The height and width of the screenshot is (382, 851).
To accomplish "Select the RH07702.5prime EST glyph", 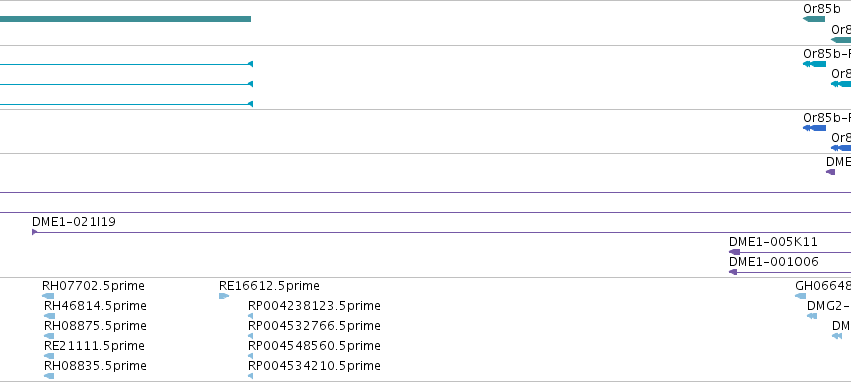I will pos(48,296).
